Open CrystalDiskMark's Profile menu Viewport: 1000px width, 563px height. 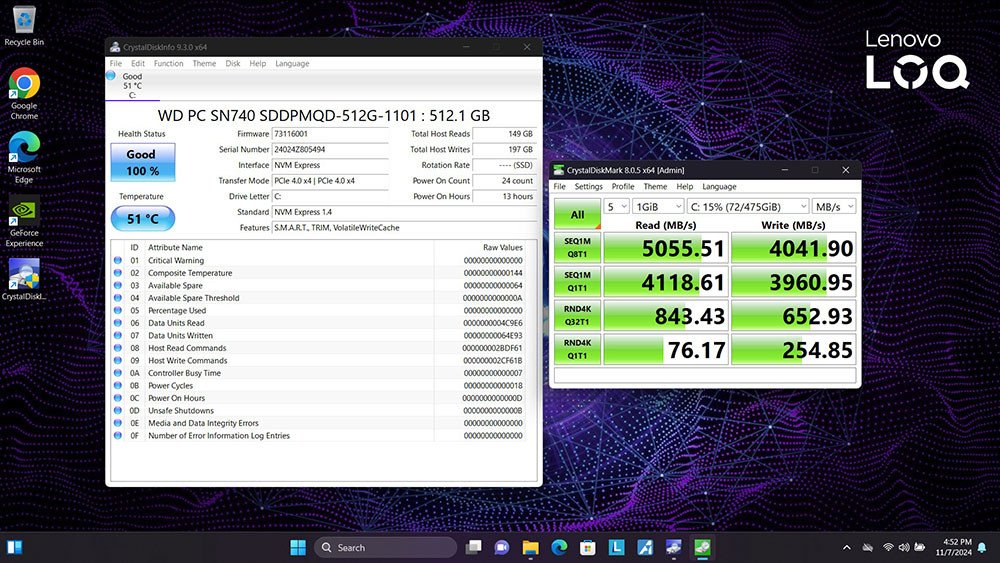pyautogui.click(x=622, y=187)
